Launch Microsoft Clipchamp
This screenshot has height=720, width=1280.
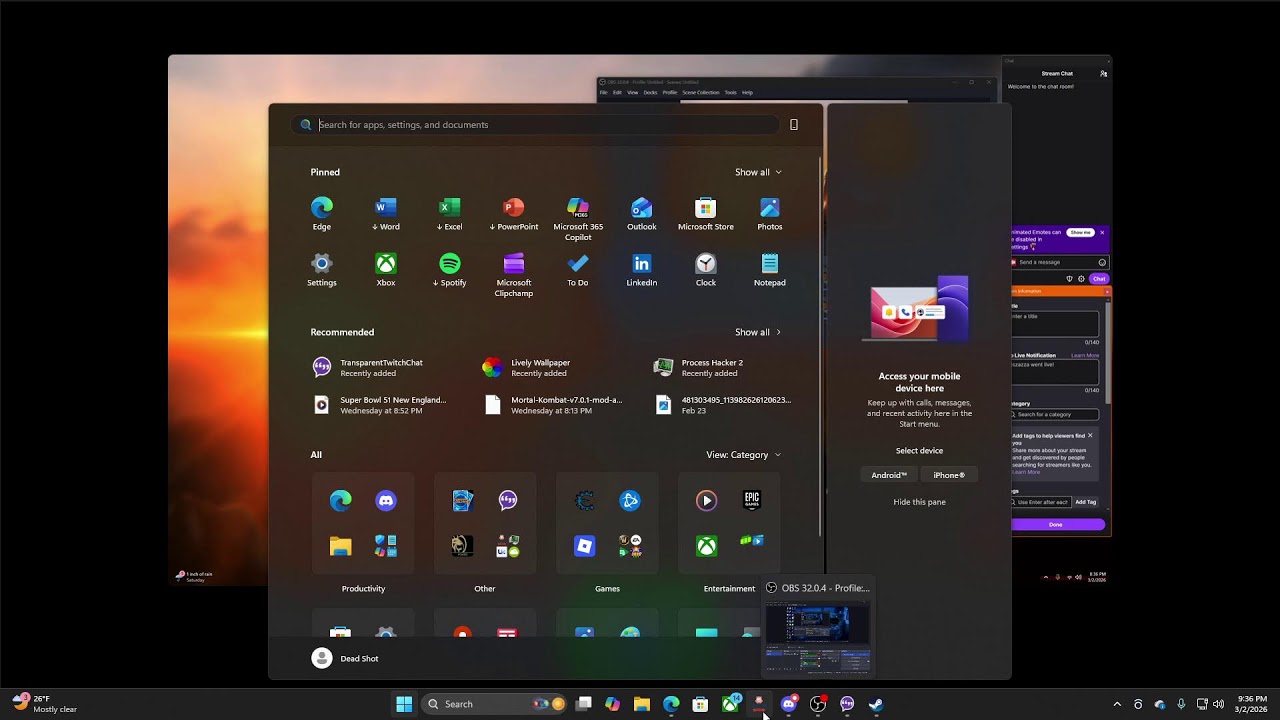514,275
